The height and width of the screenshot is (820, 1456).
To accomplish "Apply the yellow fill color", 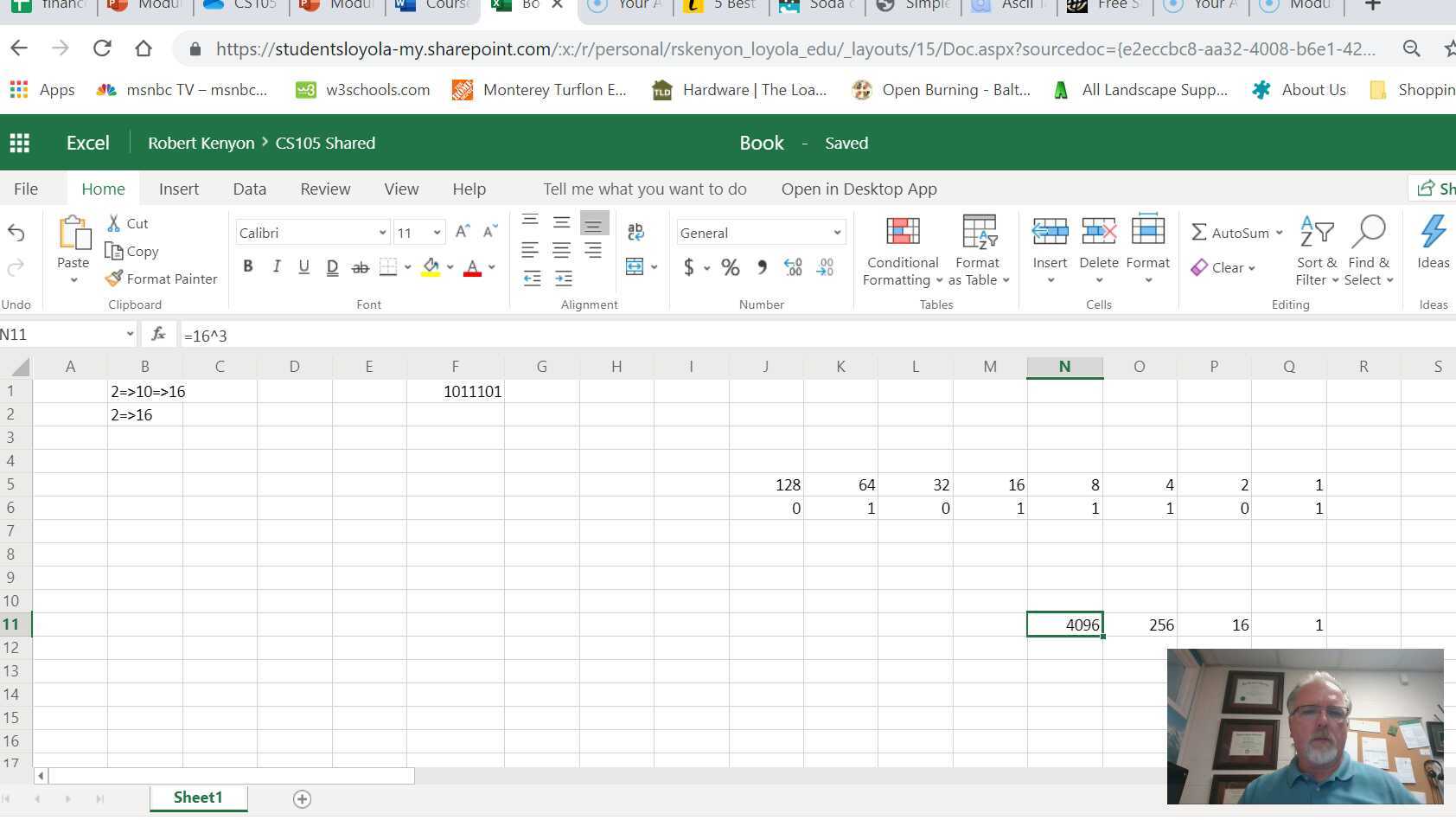I will click(x=431, y=266).
